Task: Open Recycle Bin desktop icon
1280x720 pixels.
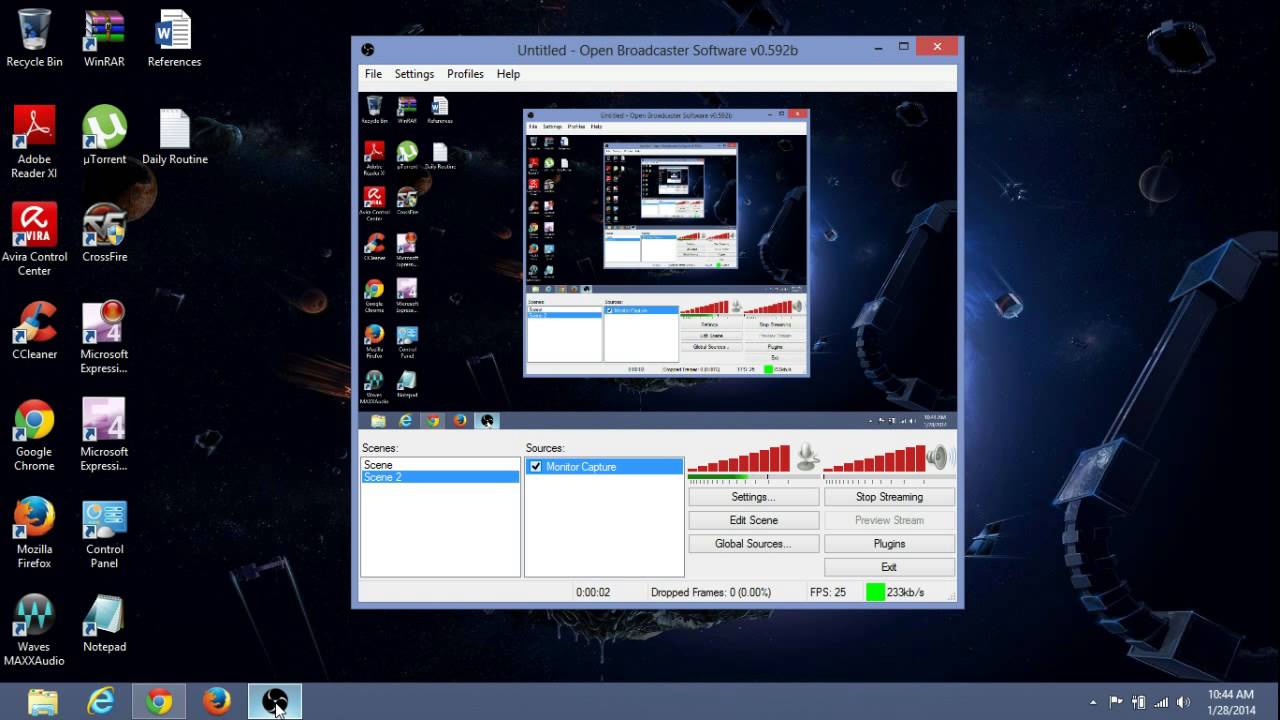Action: click(x=34, y=38)
